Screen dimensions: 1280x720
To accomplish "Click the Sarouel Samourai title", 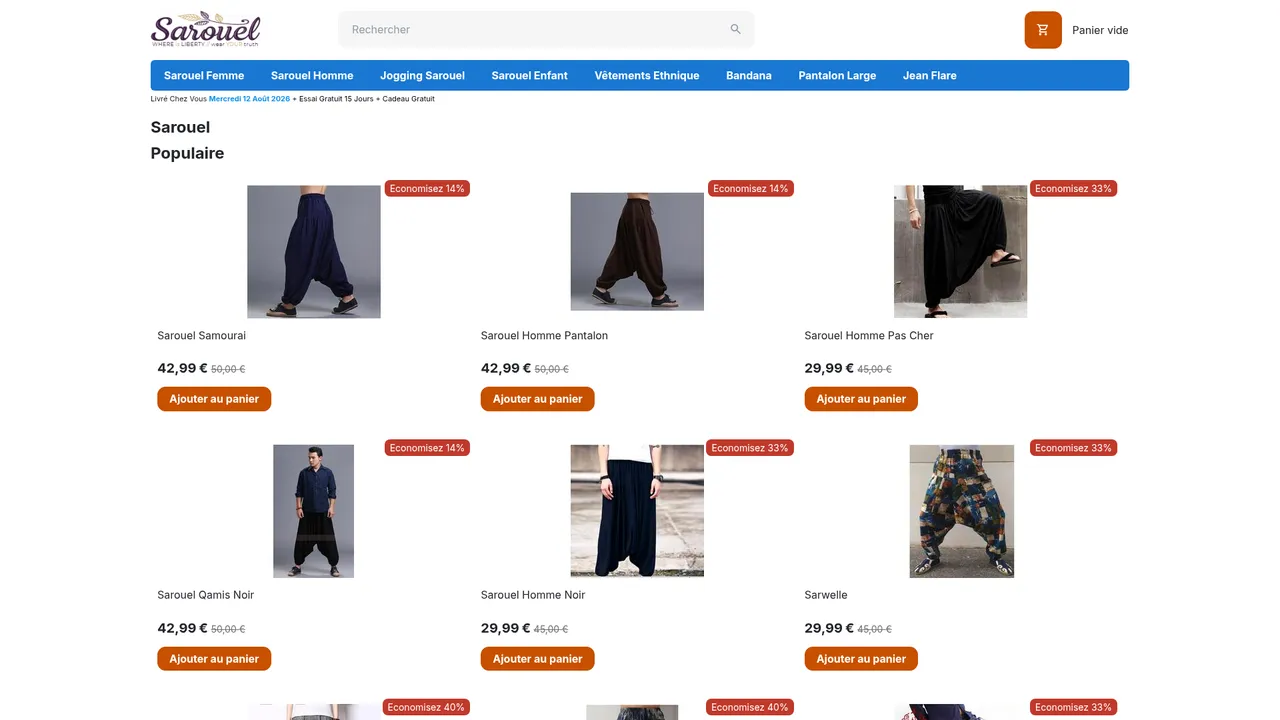I will click(202, 335).
